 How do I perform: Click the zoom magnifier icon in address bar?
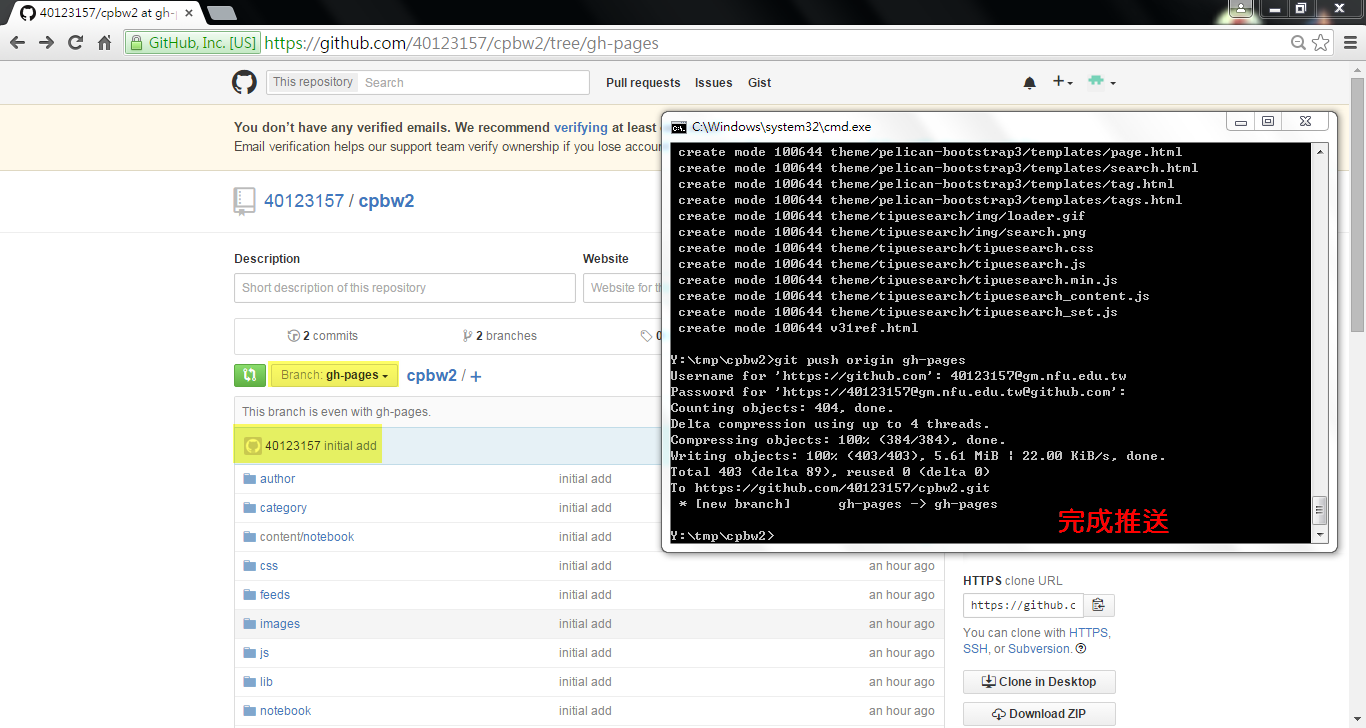tap(1298, 43)
